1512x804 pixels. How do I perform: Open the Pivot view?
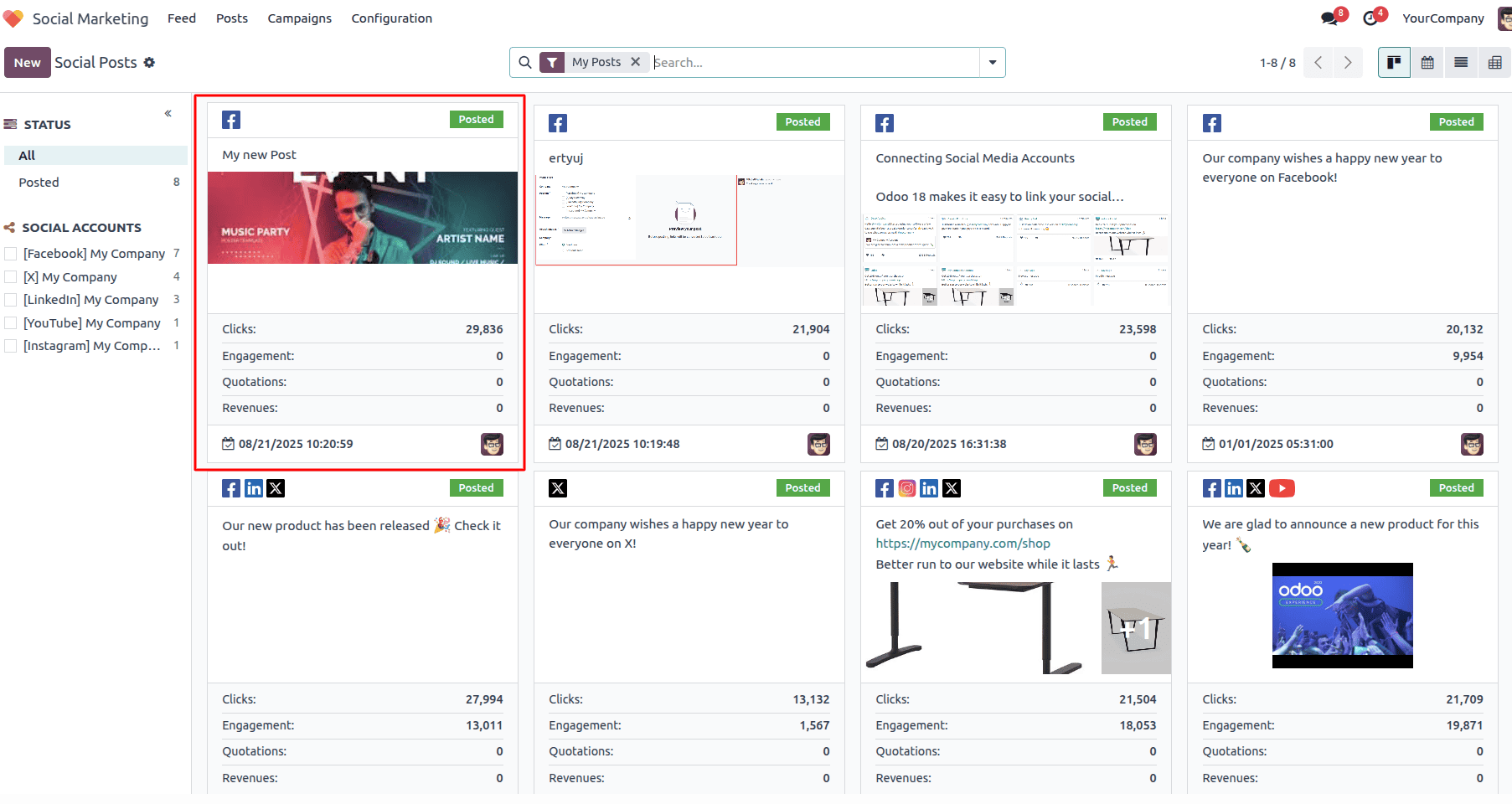(x=1494, y=62)
